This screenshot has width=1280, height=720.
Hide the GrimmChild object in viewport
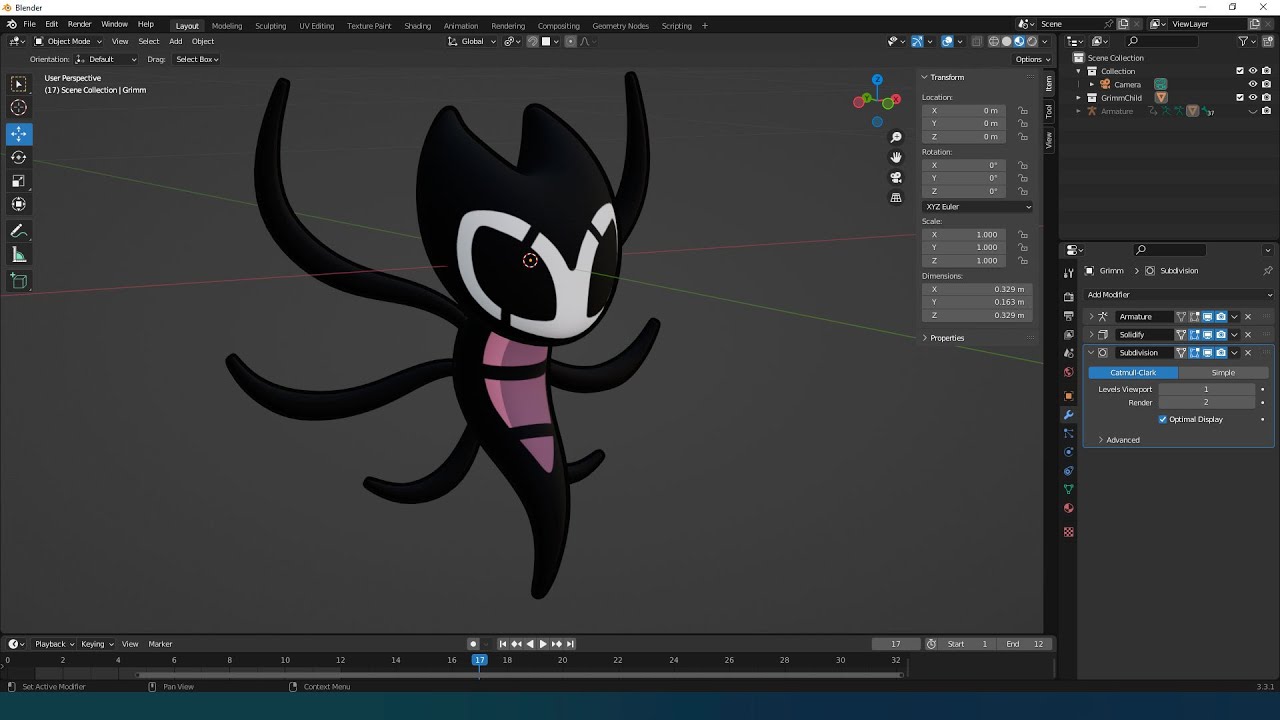1253,97
